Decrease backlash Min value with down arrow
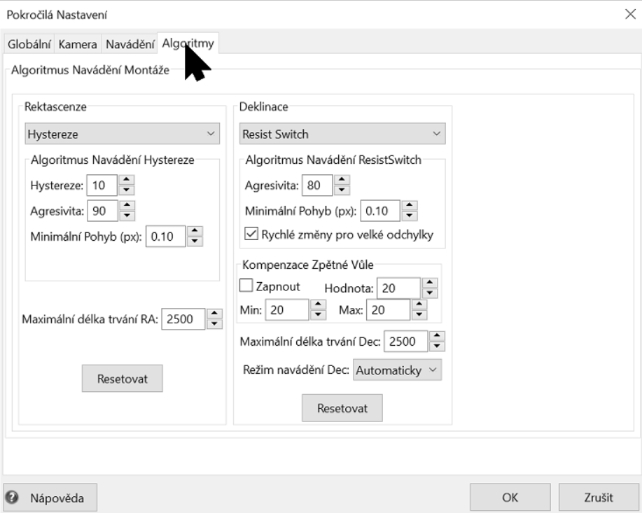Screen dimensions: 642x513 click(x=318, y=315)
